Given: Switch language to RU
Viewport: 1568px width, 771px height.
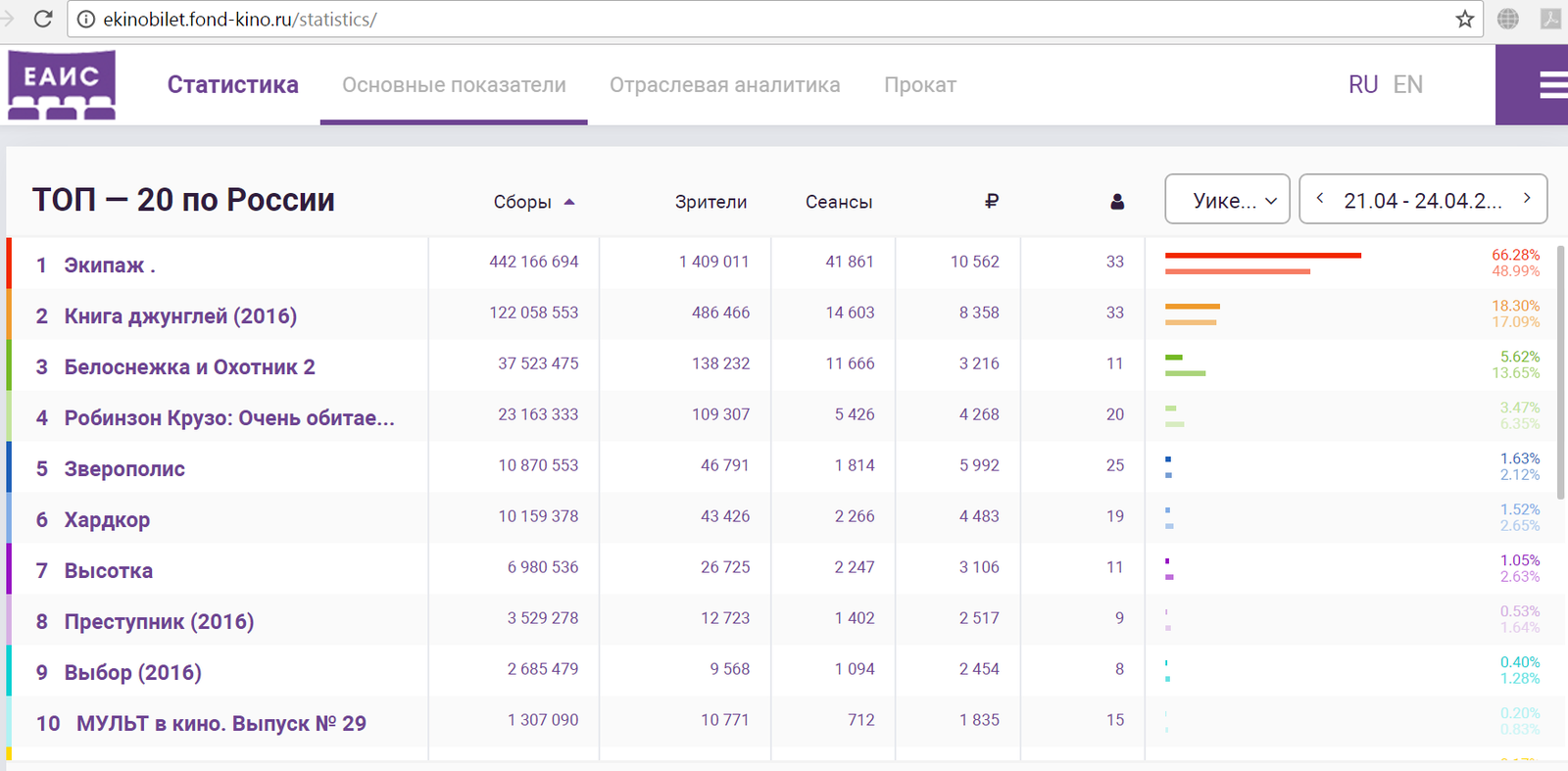Looking at the screenshot, I should [x=1363, y=85].
